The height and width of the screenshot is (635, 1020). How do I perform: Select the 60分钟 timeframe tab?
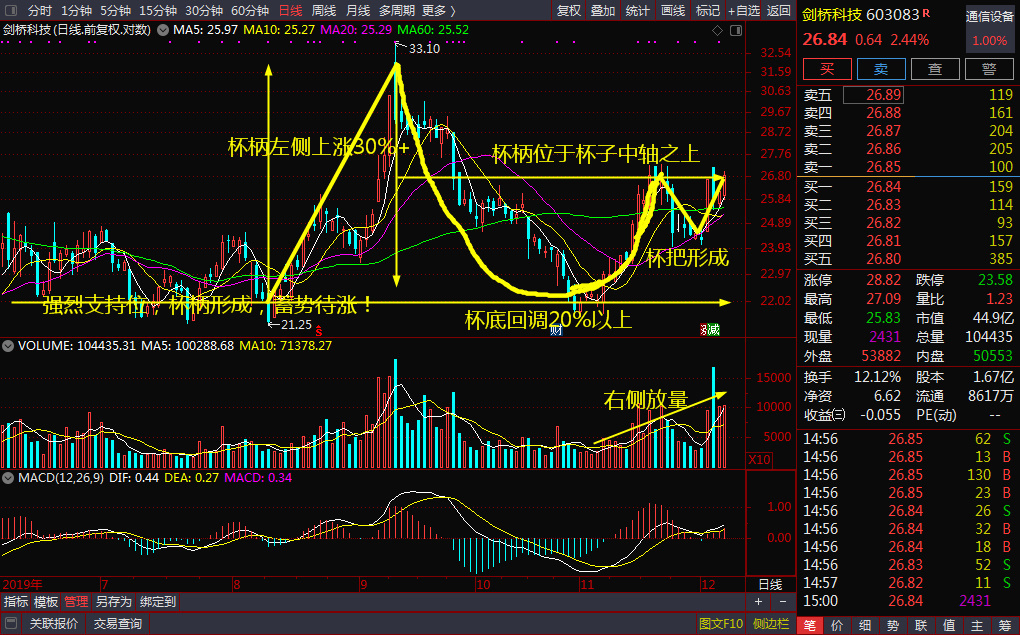(249, 10)
